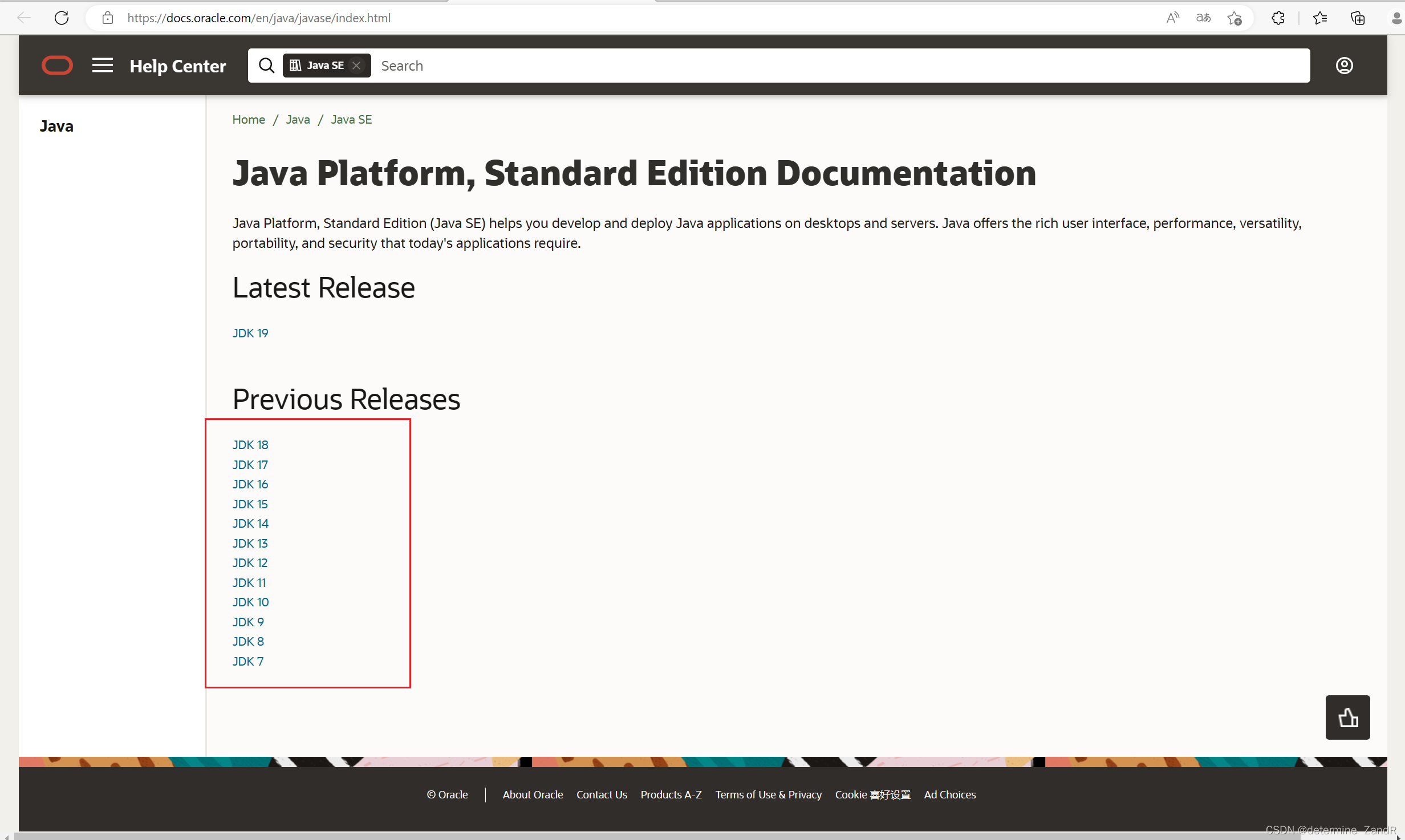This screenshot has height=840, width=1405.
Task: Click the red Oracle logo
Action: (57, 66)
